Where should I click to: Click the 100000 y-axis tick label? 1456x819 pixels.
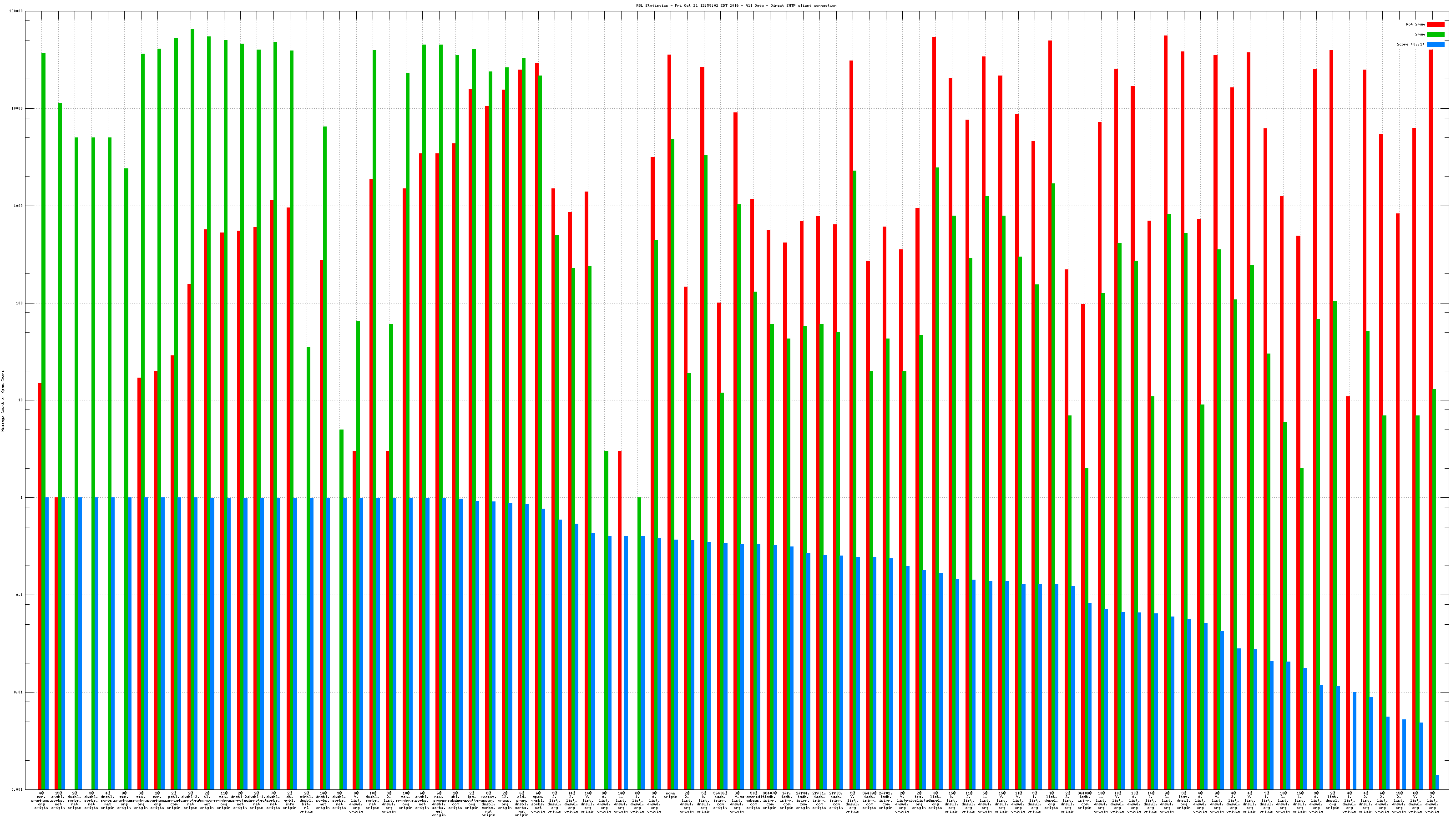click(16, 11)
